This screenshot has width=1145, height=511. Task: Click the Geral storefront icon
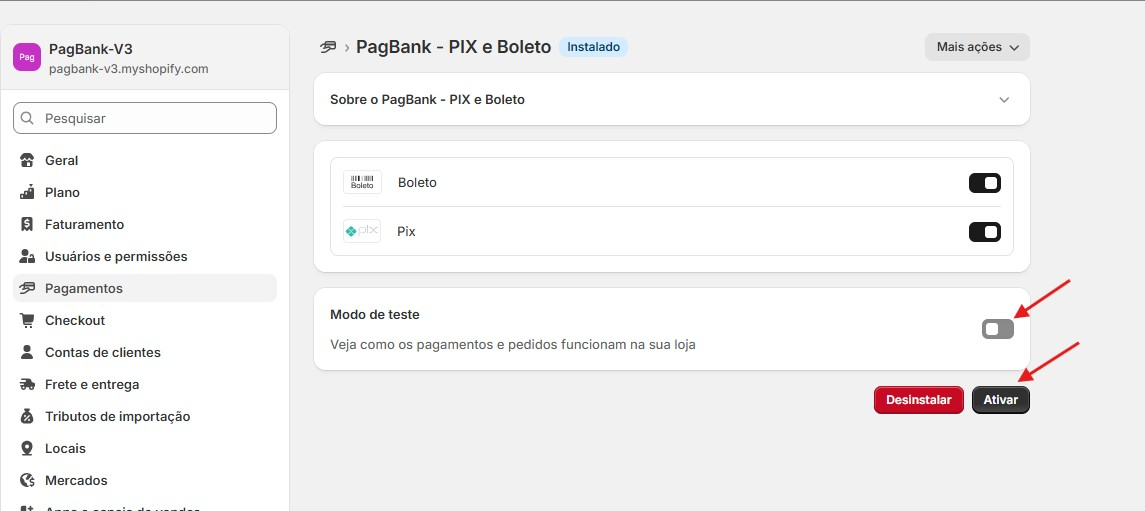pyautogui.click(x=27, y=161)
